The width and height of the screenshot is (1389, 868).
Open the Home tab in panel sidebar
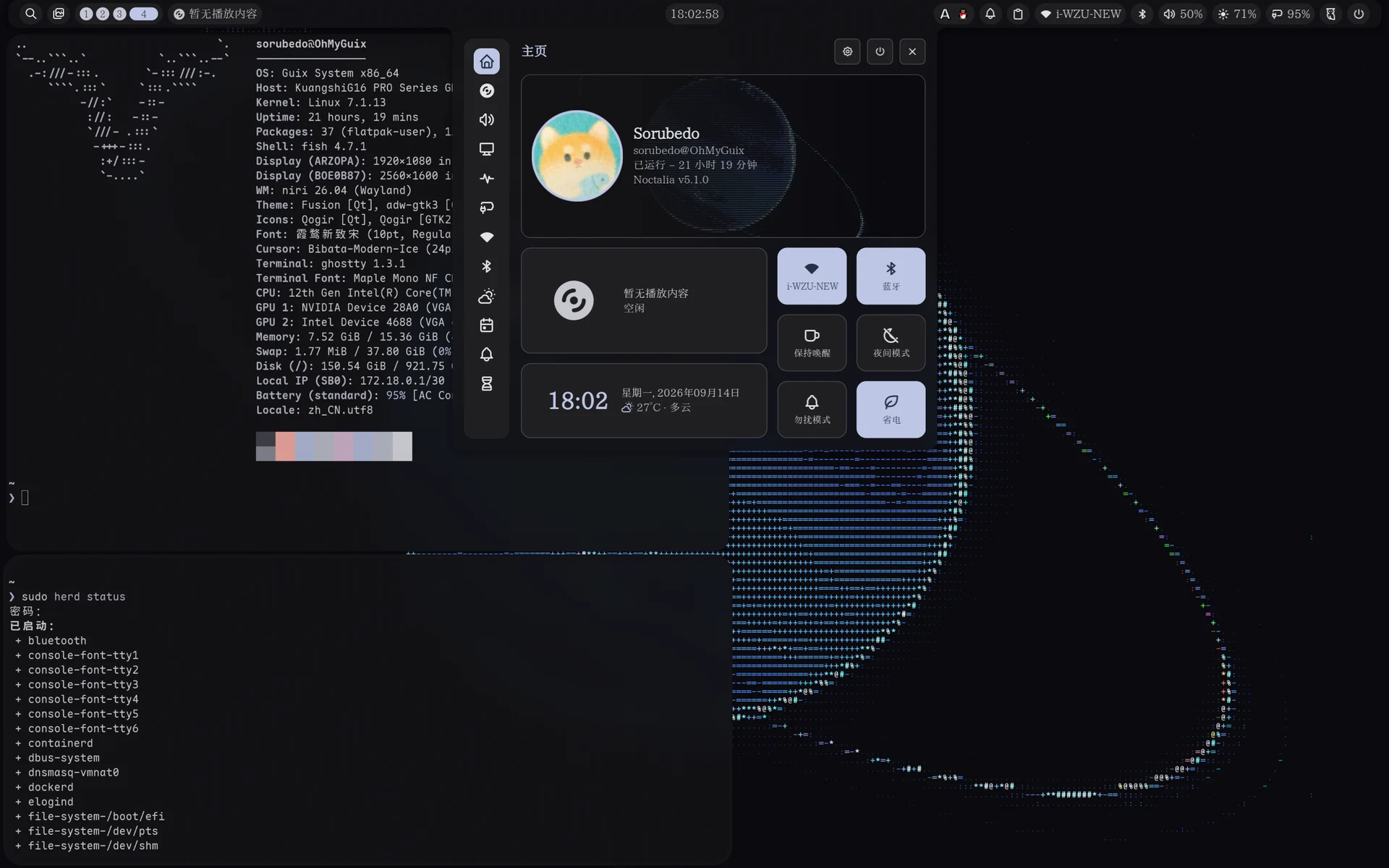pos(486,61)
